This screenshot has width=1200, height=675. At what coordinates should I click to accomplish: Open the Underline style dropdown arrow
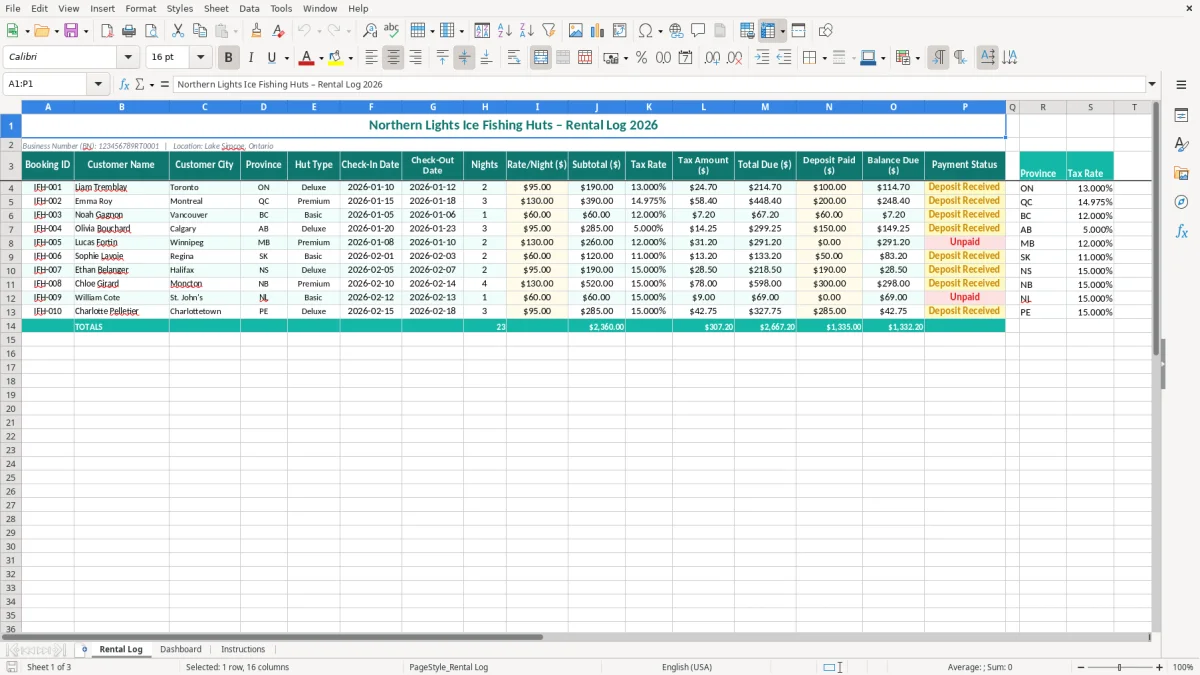286,58
